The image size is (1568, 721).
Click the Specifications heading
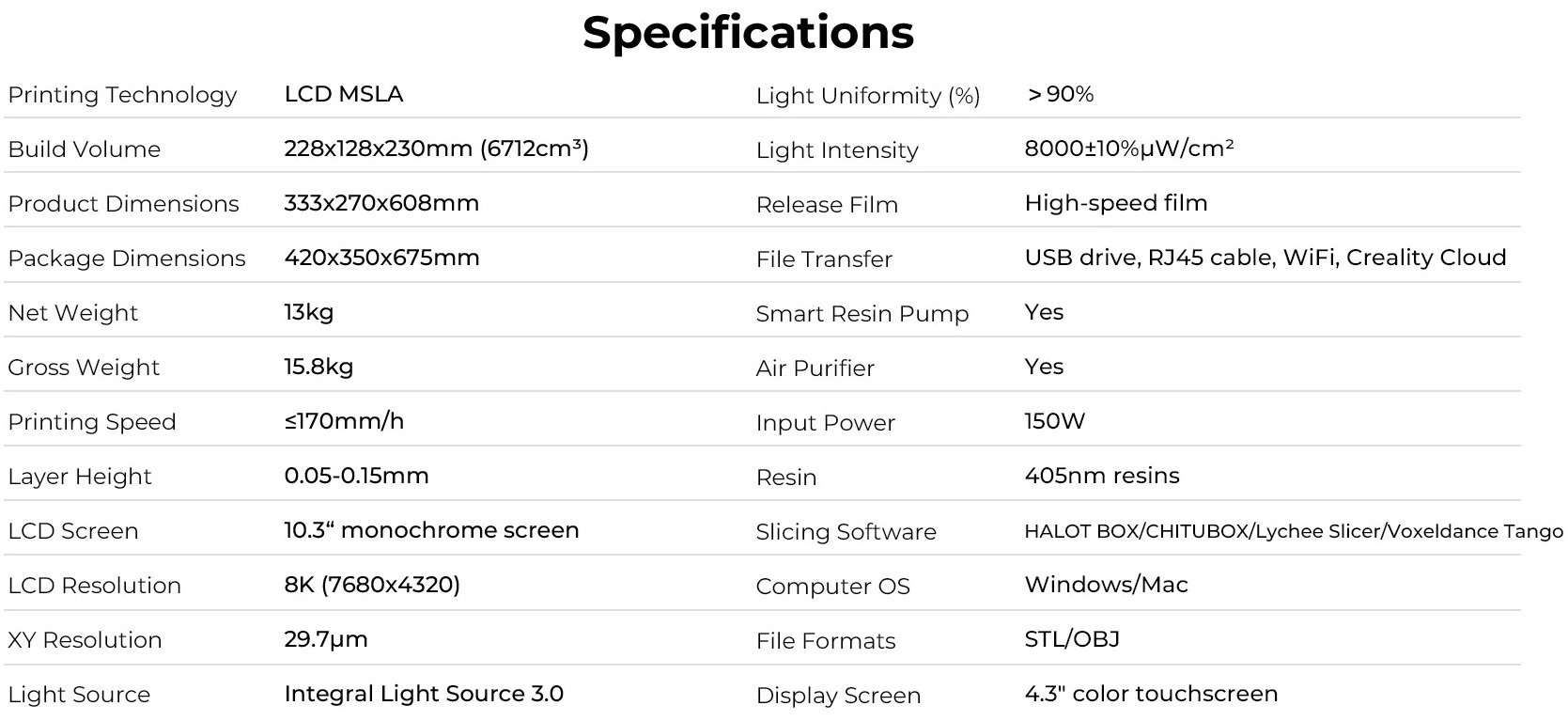pos(748,32)
